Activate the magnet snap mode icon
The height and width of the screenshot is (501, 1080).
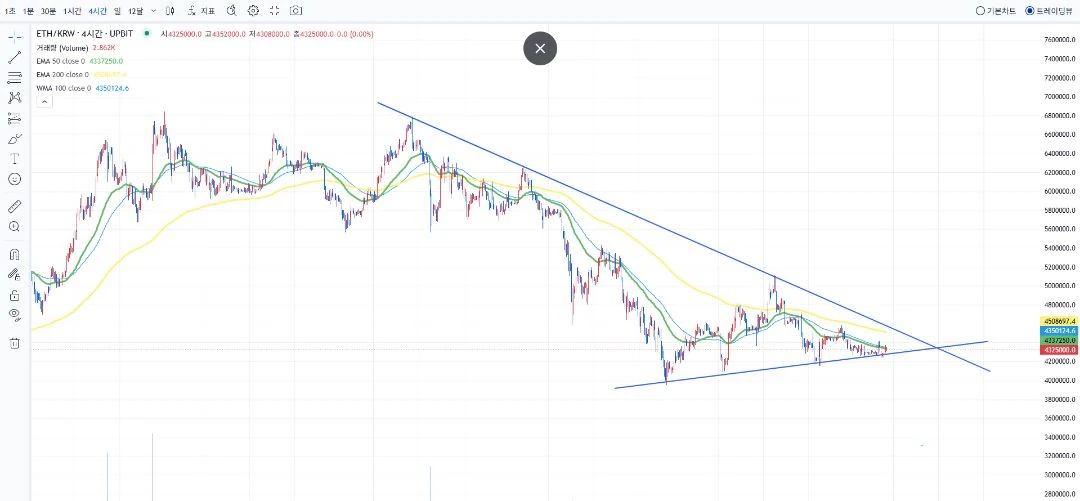coord(14,254)
